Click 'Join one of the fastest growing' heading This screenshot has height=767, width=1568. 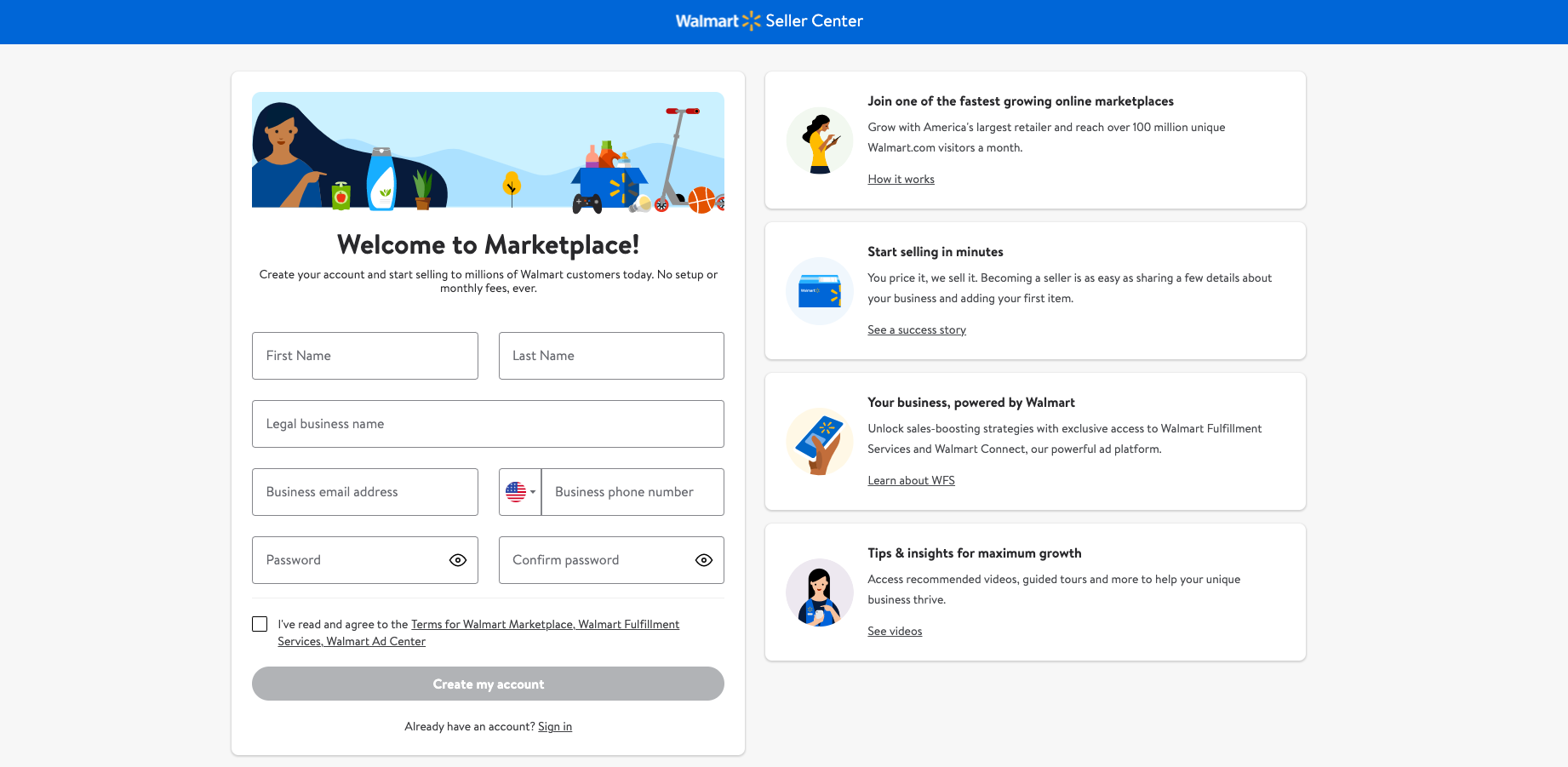tap(1021, 101)
